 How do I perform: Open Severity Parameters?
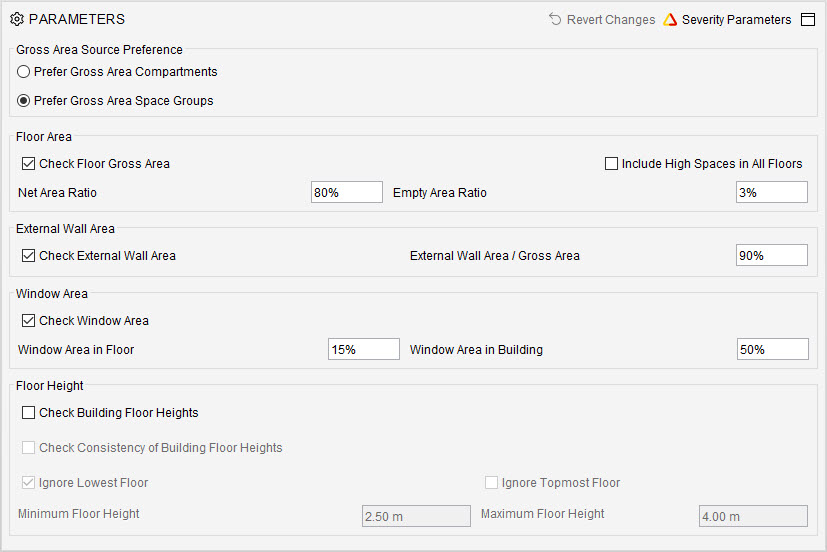coord(736,20)
